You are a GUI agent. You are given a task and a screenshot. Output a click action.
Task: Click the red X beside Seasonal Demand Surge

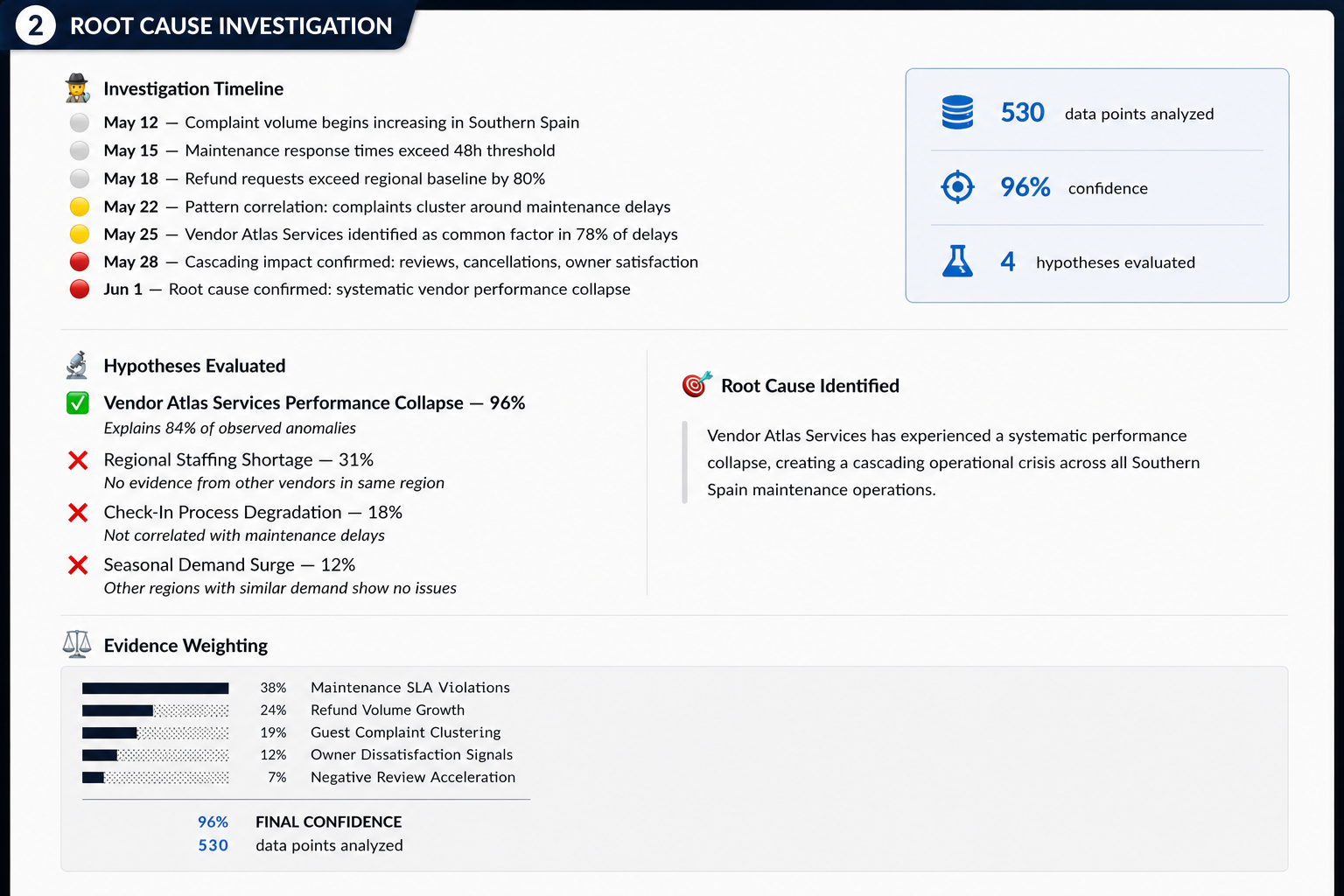[x=78, y=565]
